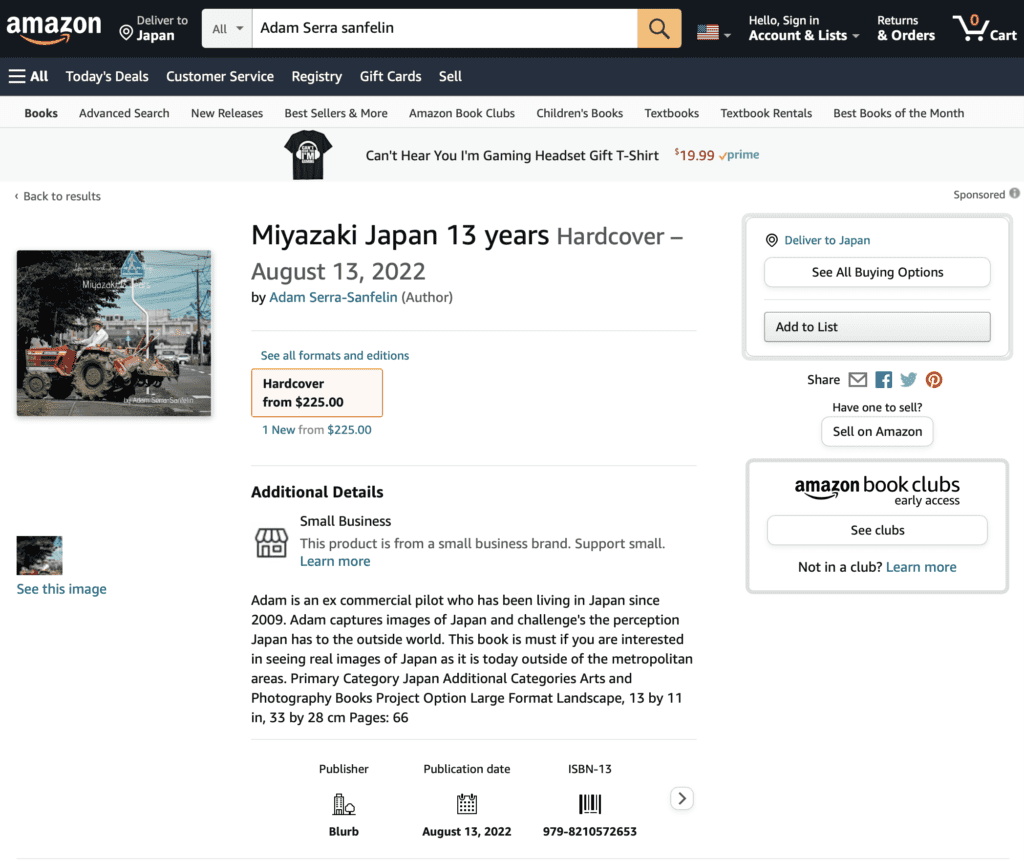Click See this image link
Viewport: 1024px width, 861px height.
(61, 589)
